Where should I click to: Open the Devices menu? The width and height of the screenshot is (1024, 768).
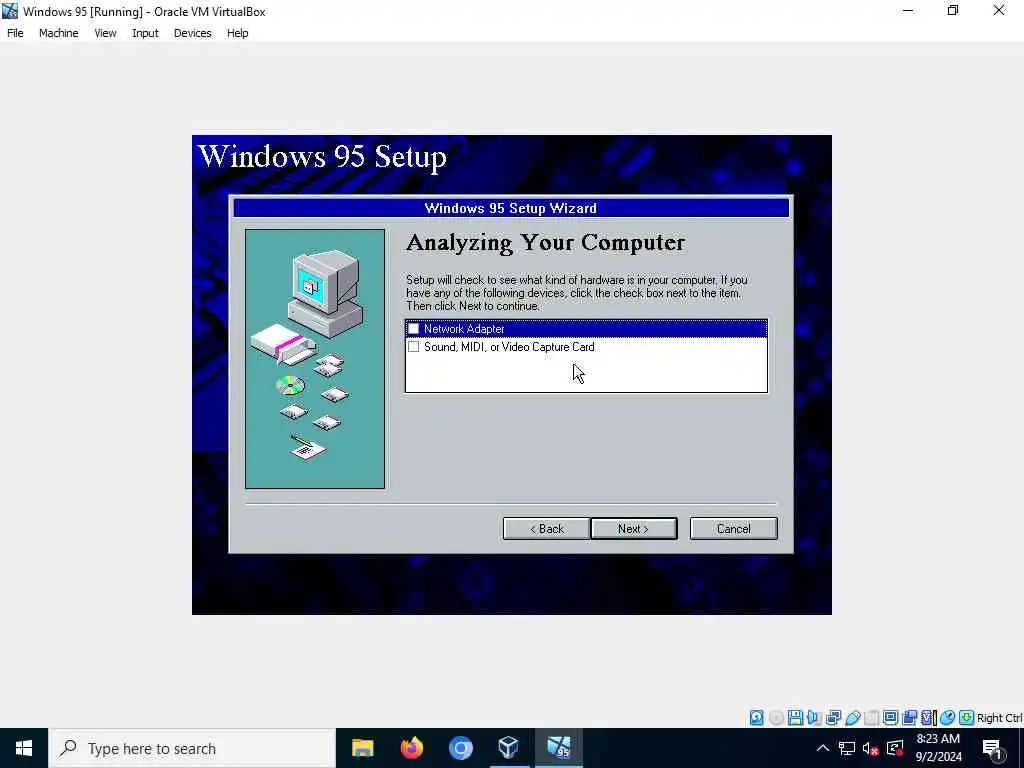[193, 33]
